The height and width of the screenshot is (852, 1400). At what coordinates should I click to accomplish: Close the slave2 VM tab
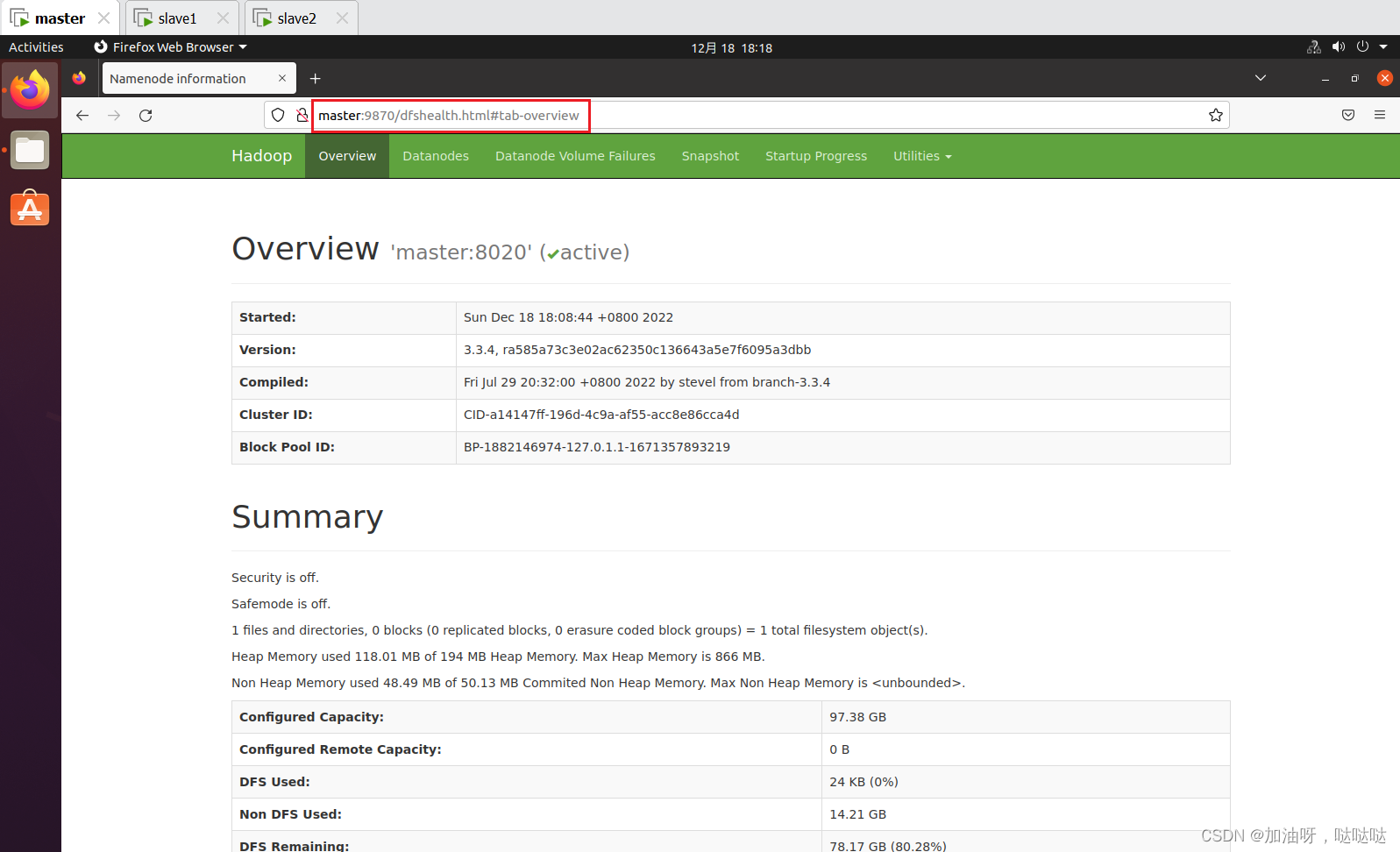click(x=342, y=18)
